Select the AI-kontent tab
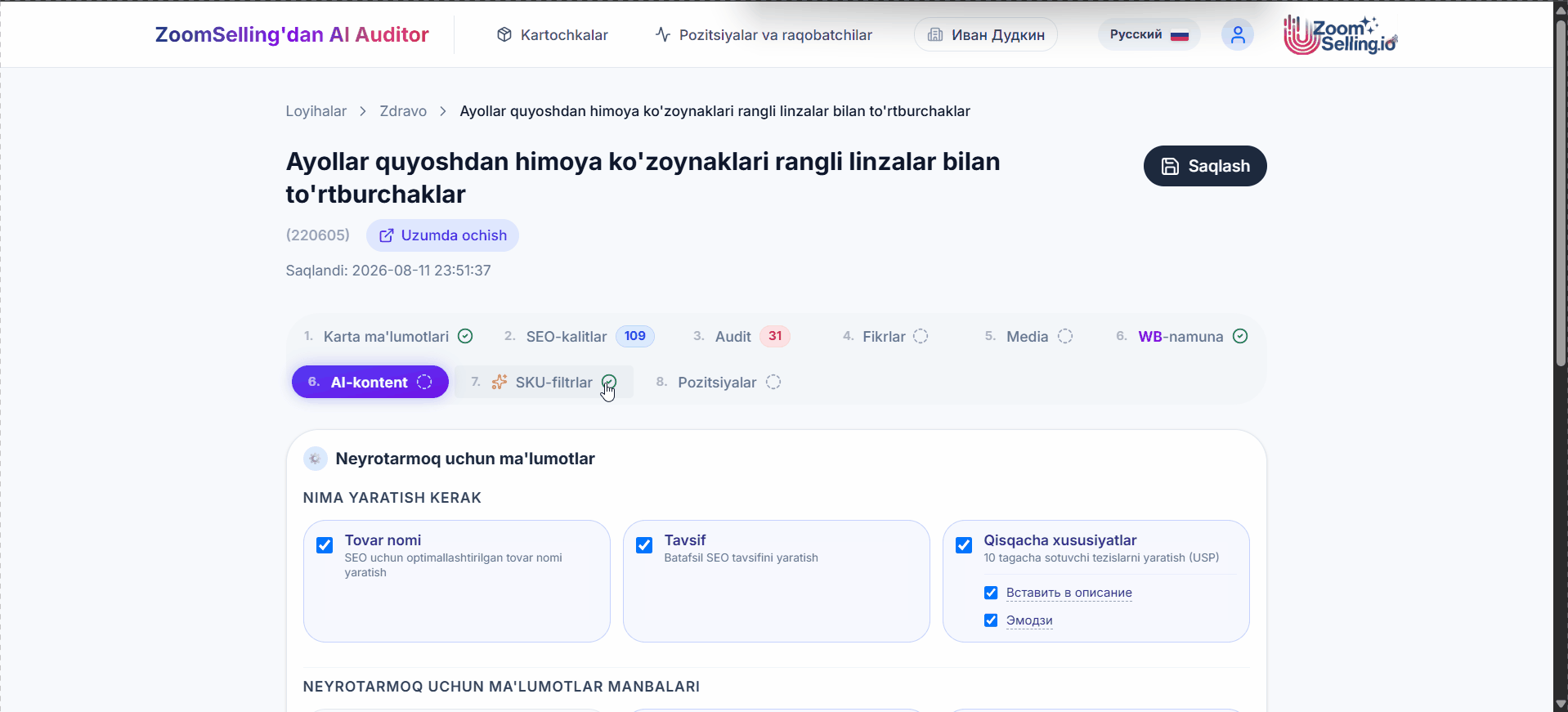Screen dimensions: 1568x712 click(370, 382)
